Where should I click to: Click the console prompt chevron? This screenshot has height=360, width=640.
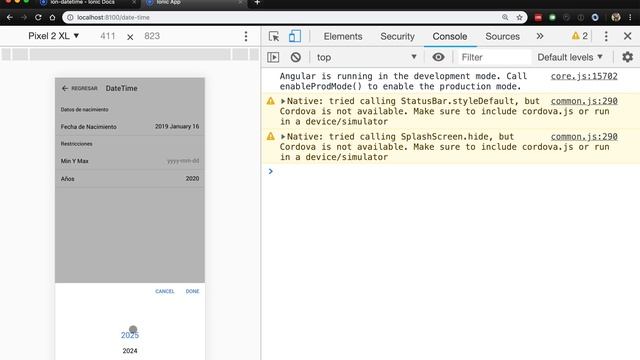coord(271,171)
